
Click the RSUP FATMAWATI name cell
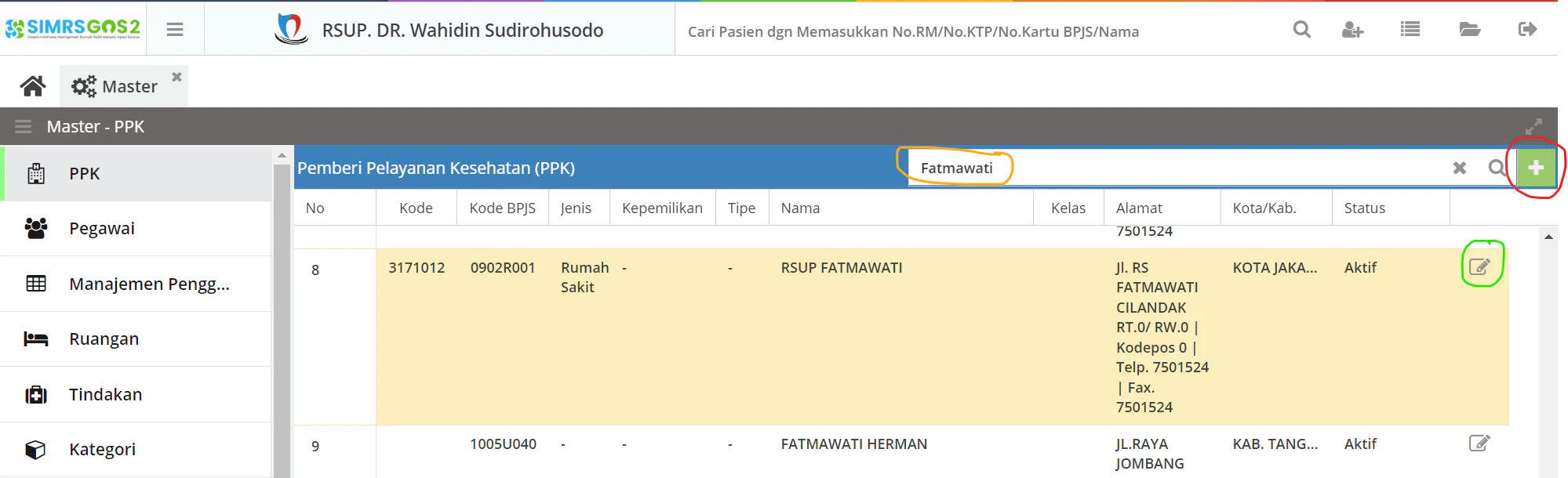point(842,268)
